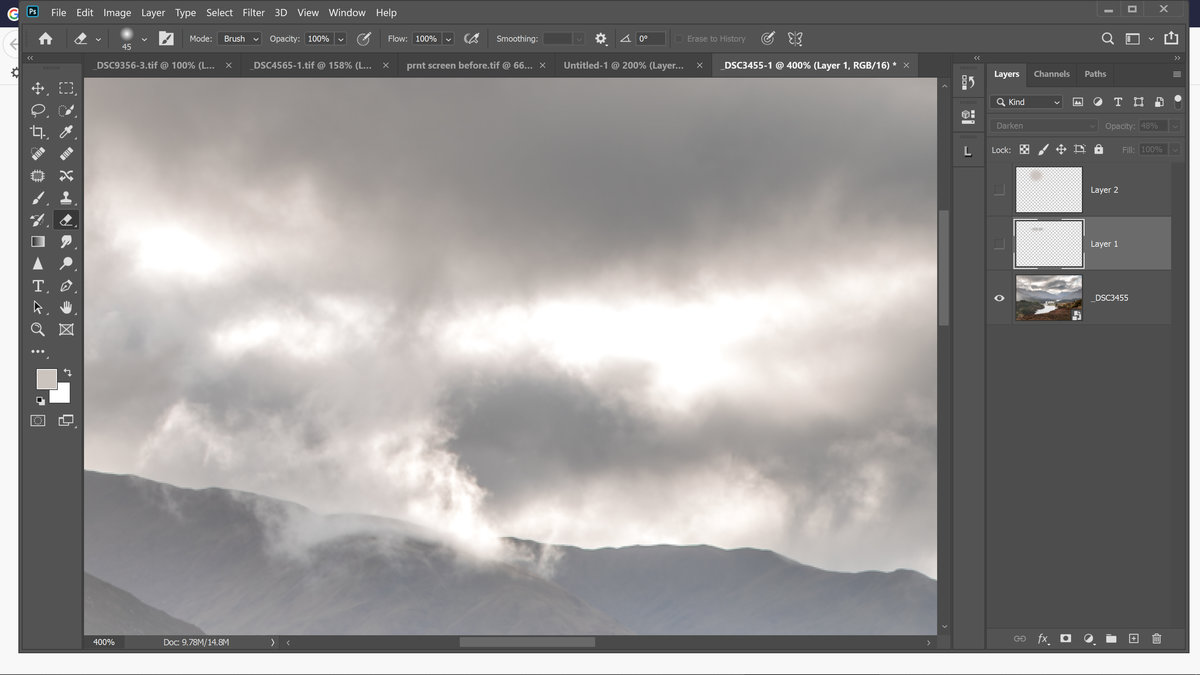Hide the _DSC3455 layer eye
Viewport: 1200px width, 675px height.
coord(999,298)
